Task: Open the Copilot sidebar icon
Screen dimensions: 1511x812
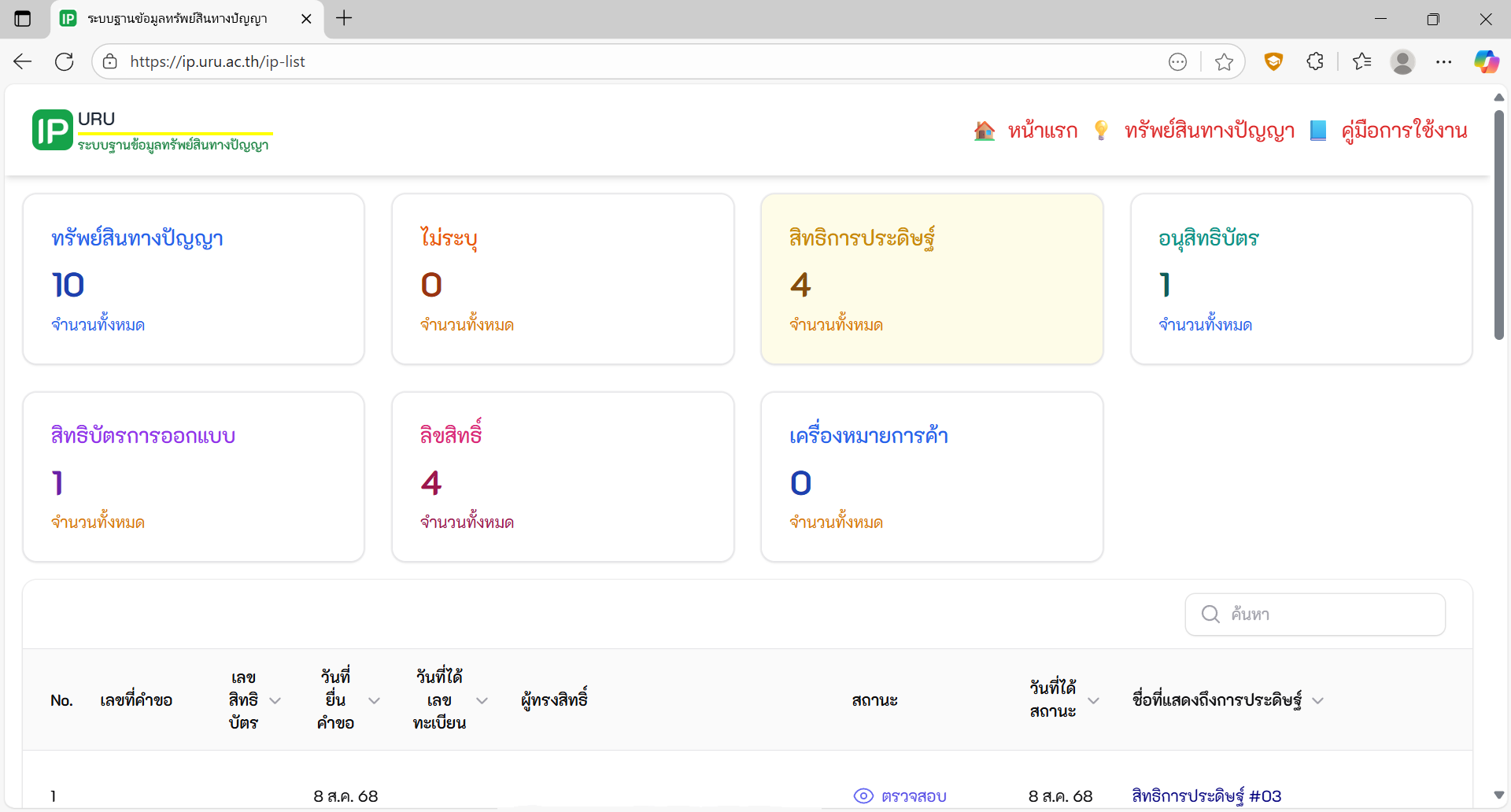Action: 1486,61
